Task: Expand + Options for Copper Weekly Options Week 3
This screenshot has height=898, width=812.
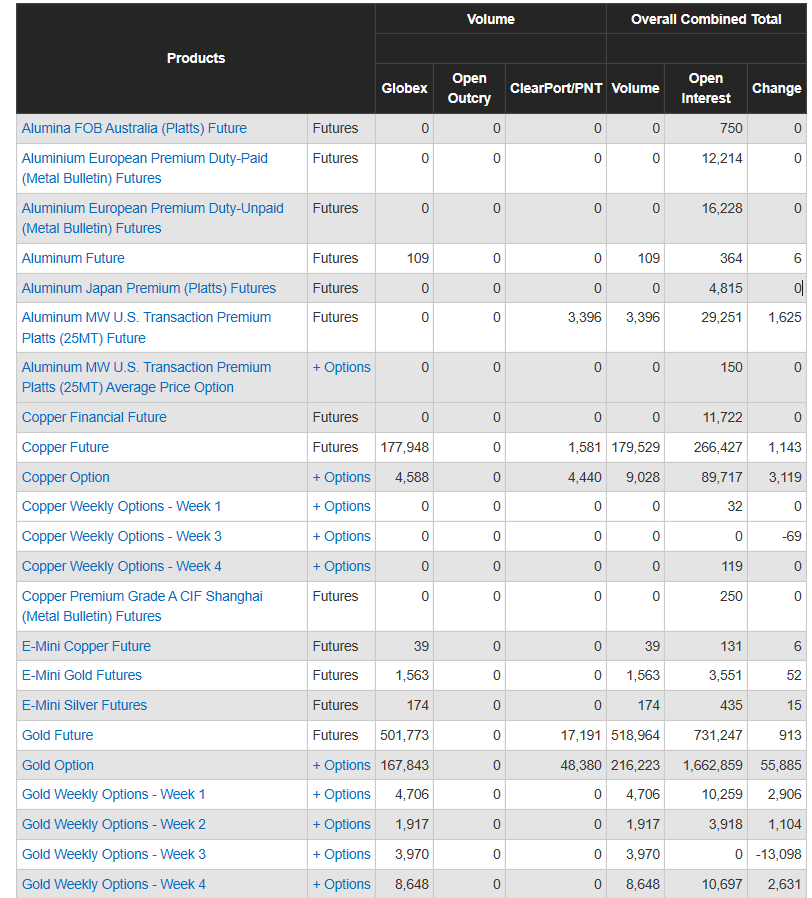Action: click(x=341, y=536)
